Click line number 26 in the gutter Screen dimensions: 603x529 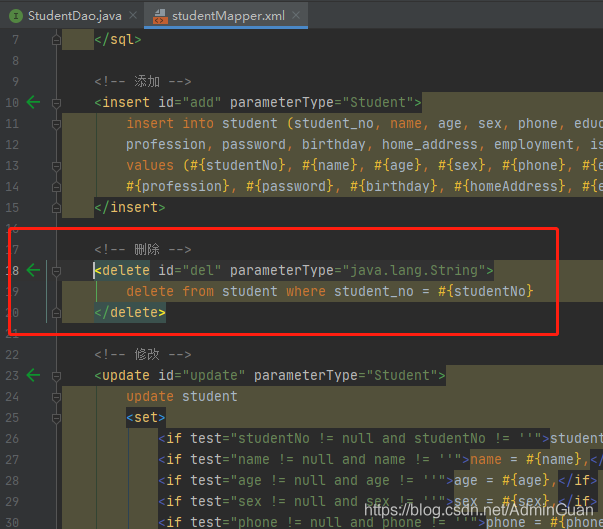click(x=12, y=439)
